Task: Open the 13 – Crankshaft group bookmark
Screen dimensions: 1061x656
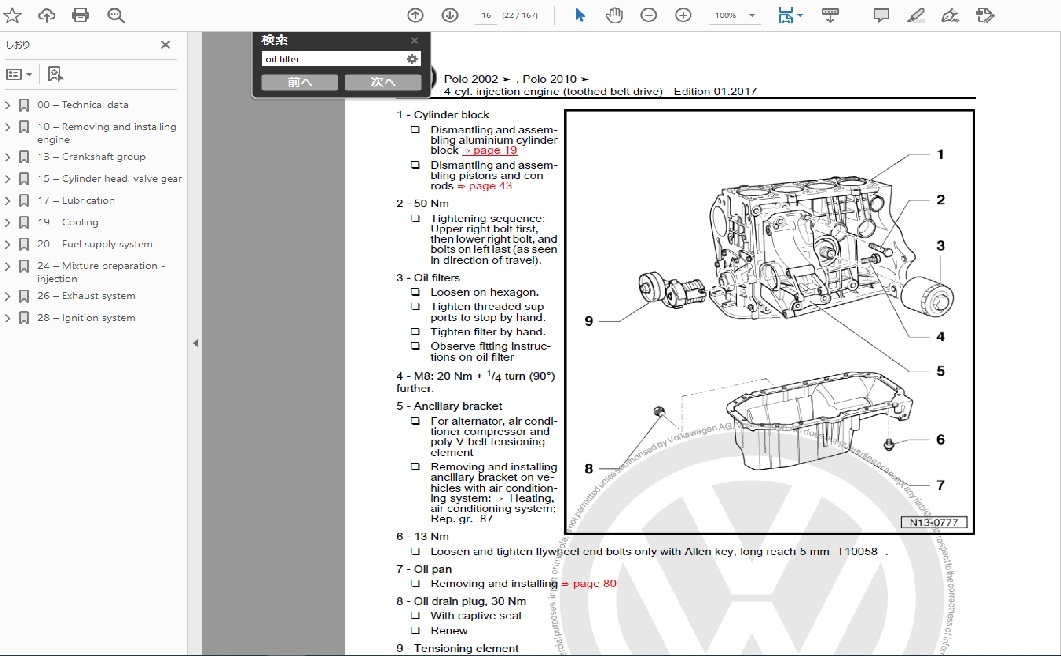Action: (91, 157)
